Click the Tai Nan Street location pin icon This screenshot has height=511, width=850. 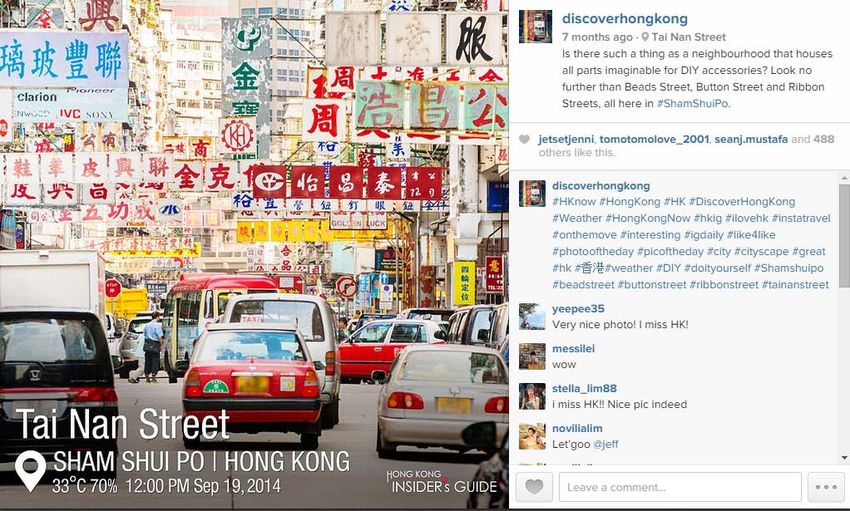[645, 37]
